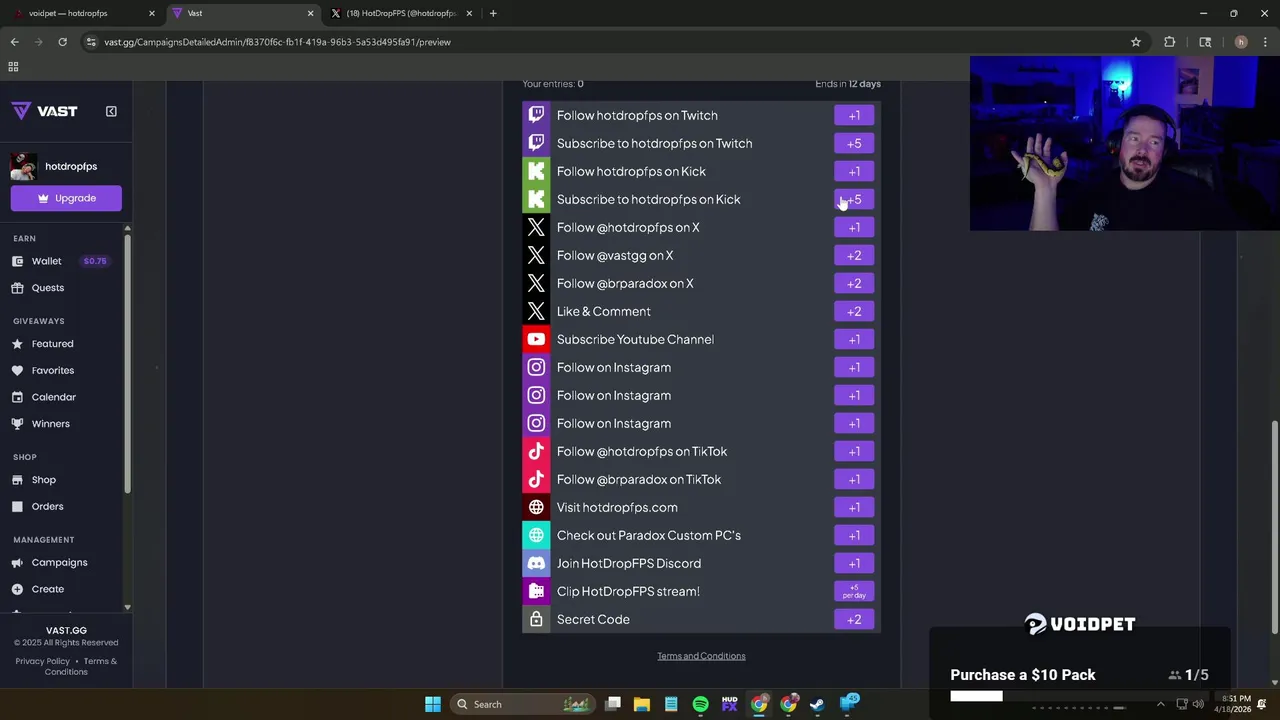This screenshot has width=1280, height=720.
Task: Click the X icon beside Follow @vastgg
Action: point(536,255)
